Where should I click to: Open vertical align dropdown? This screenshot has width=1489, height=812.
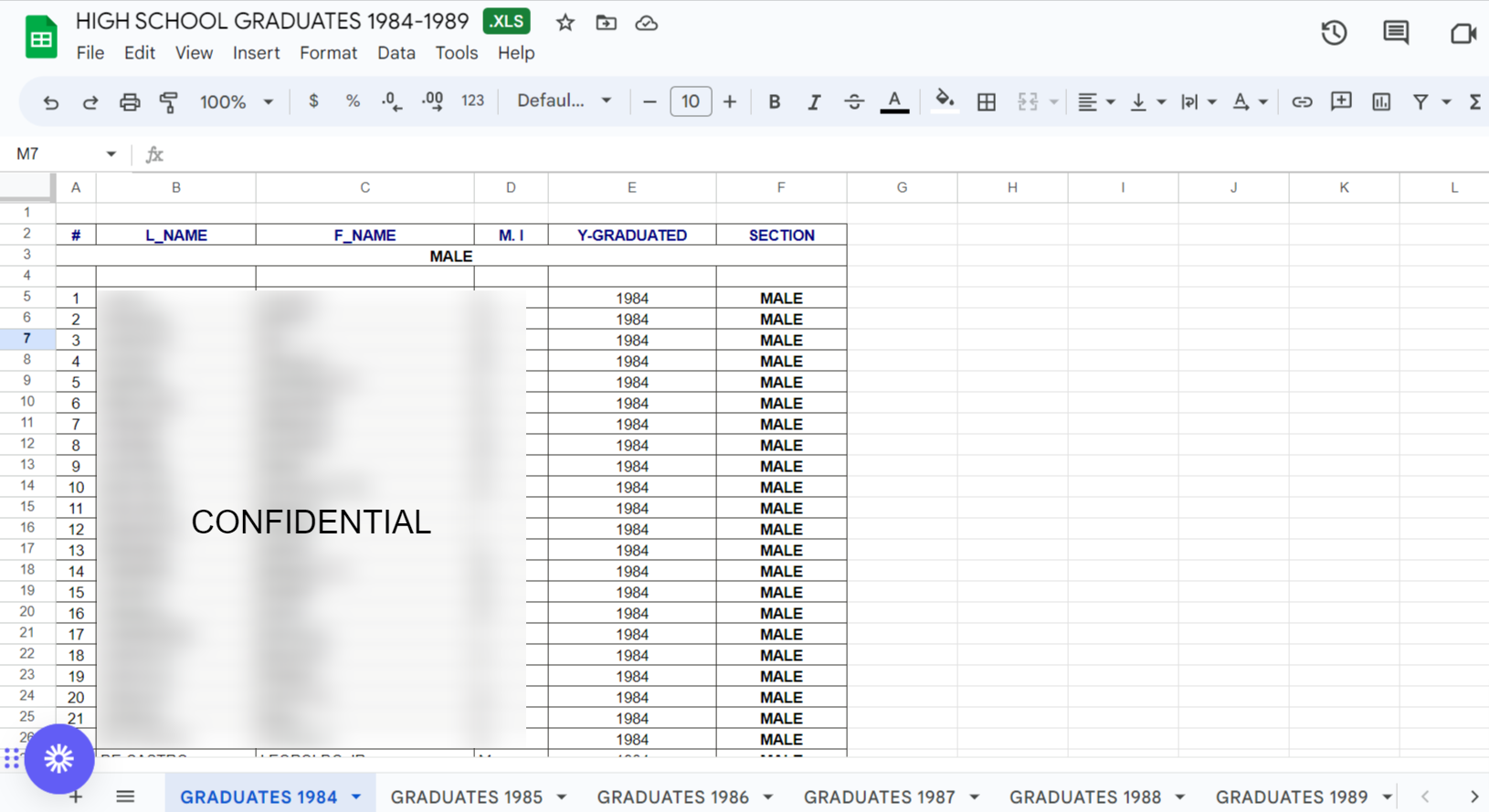tap(1147, 102)
